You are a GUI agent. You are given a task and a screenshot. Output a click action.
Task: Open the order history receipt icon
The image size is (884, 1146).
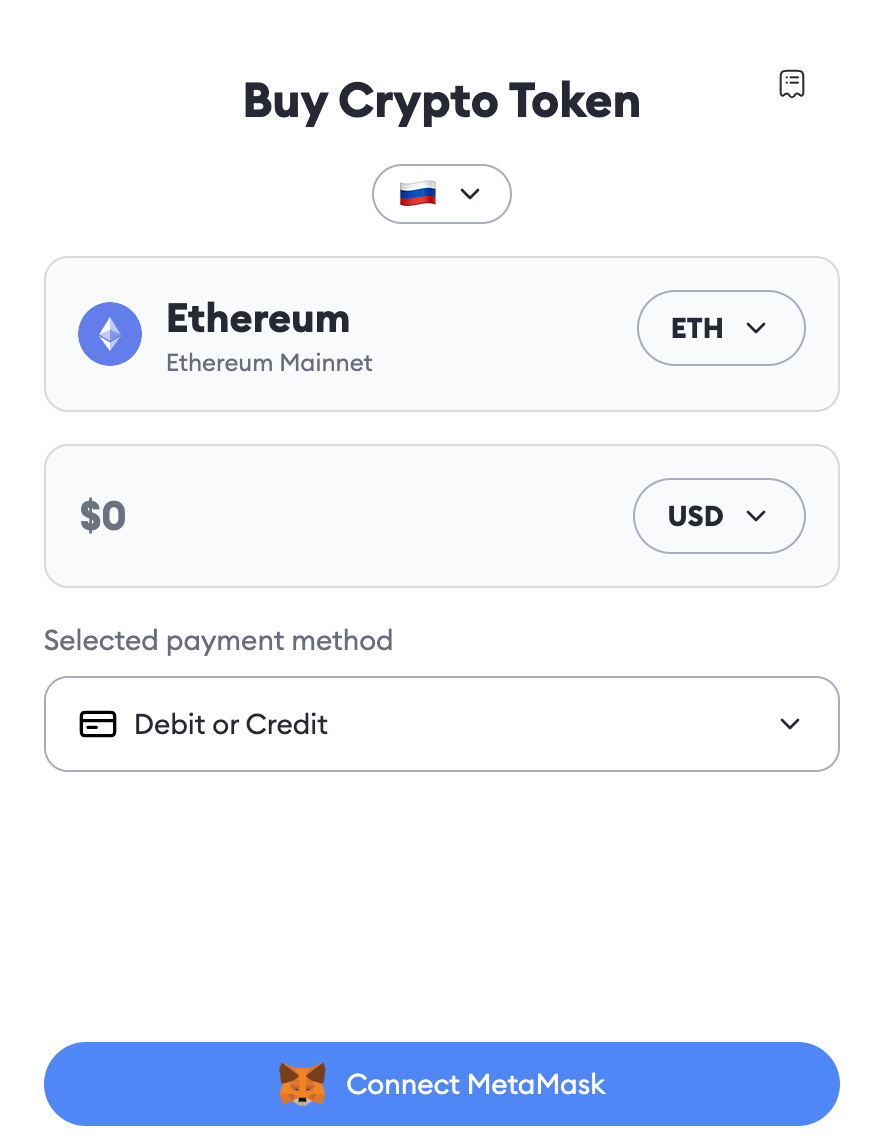point(792,84)
